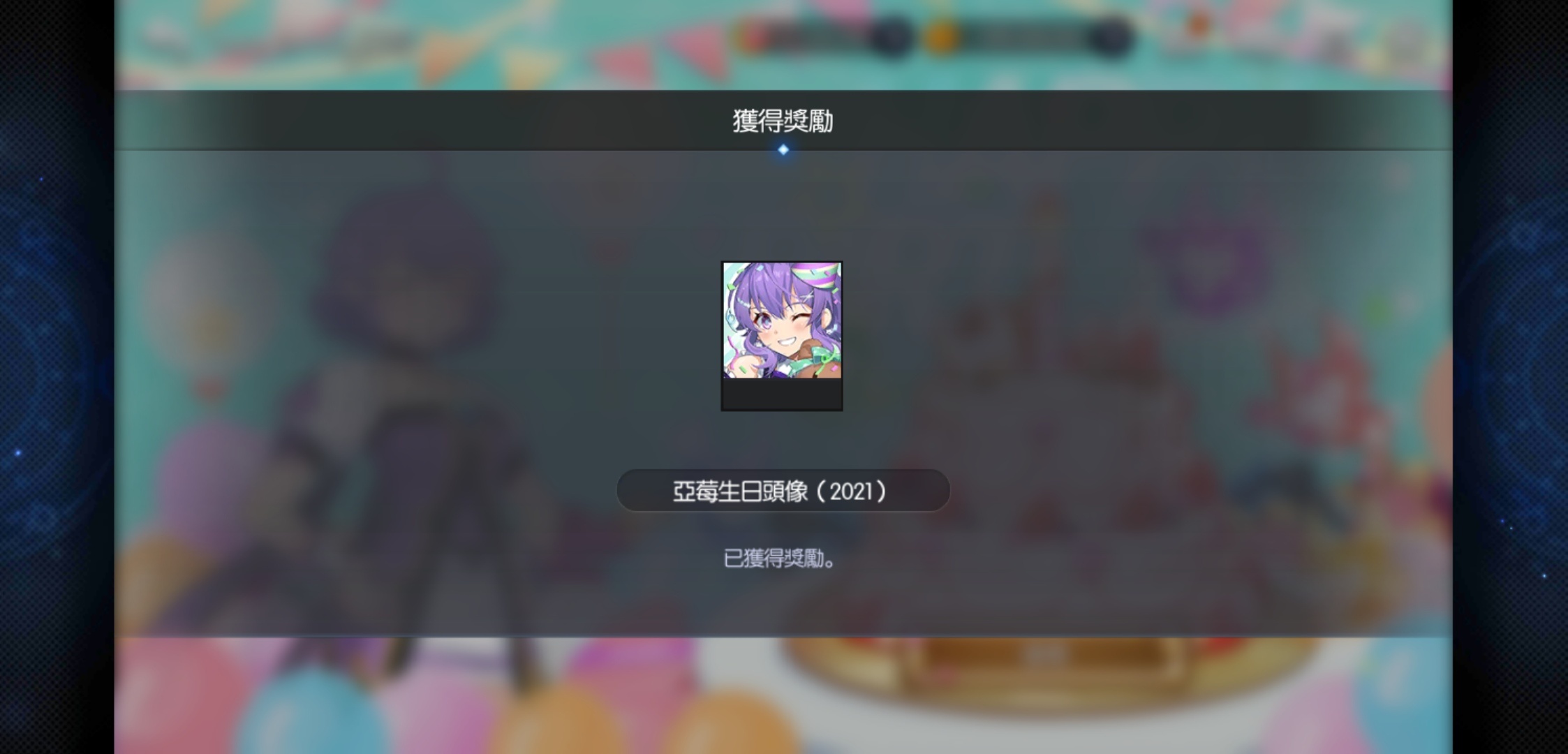Tap the purple-haired birthday avatar reward icon
Image resolution: width=1568 pixels, height=754 pixels.
click(782, 320)
